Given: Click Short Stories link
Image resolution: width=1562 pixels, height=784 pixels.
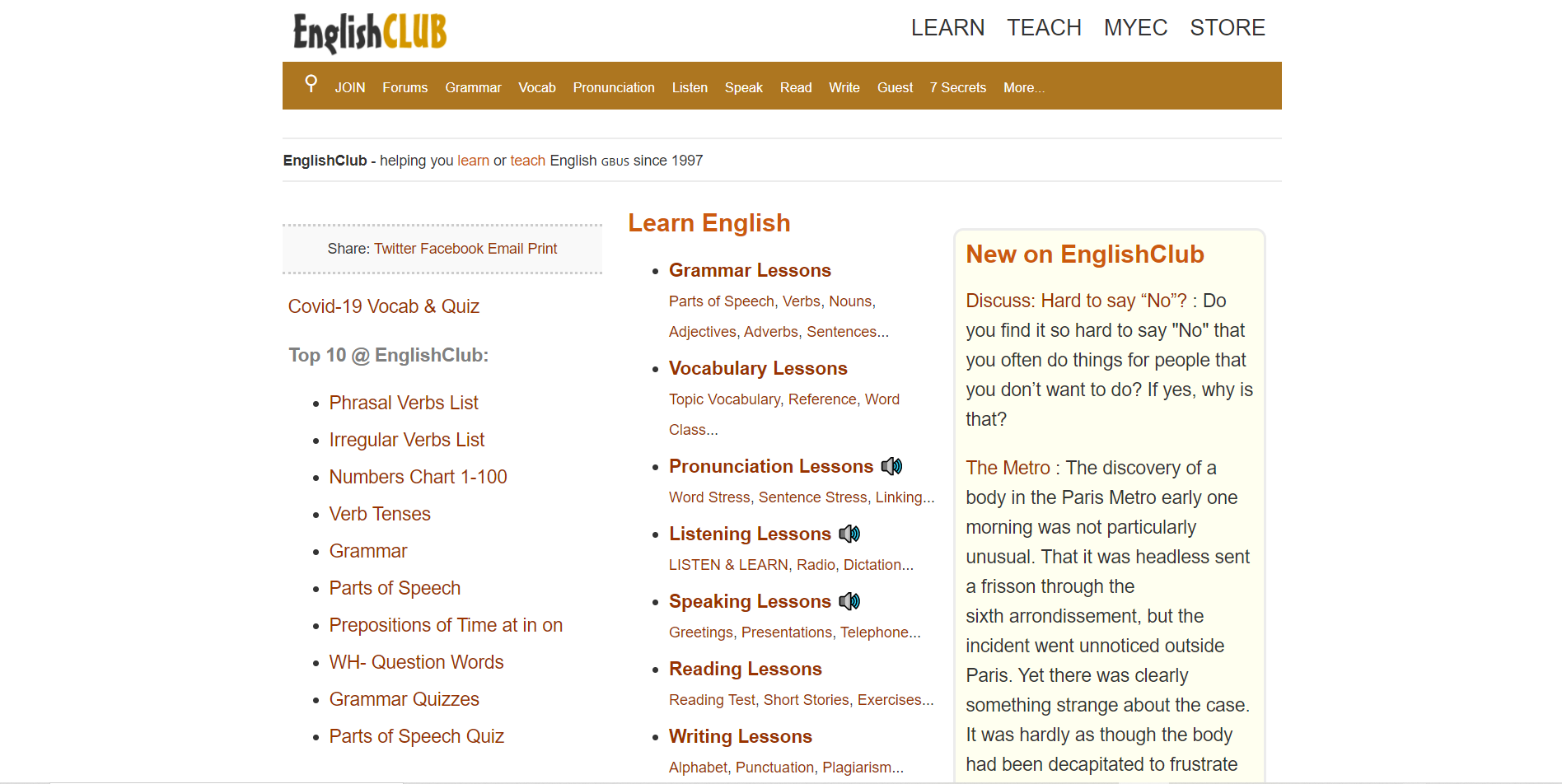Looking at the screenshot, I should [806, 700].
